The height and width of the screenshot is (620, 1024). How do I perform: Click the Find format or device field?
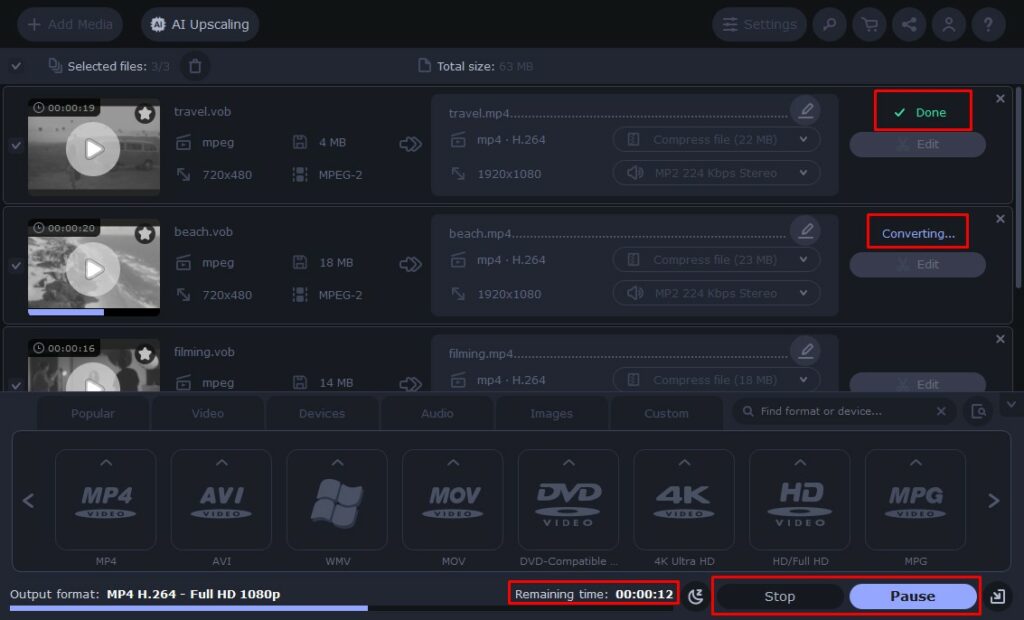point(840,411)
